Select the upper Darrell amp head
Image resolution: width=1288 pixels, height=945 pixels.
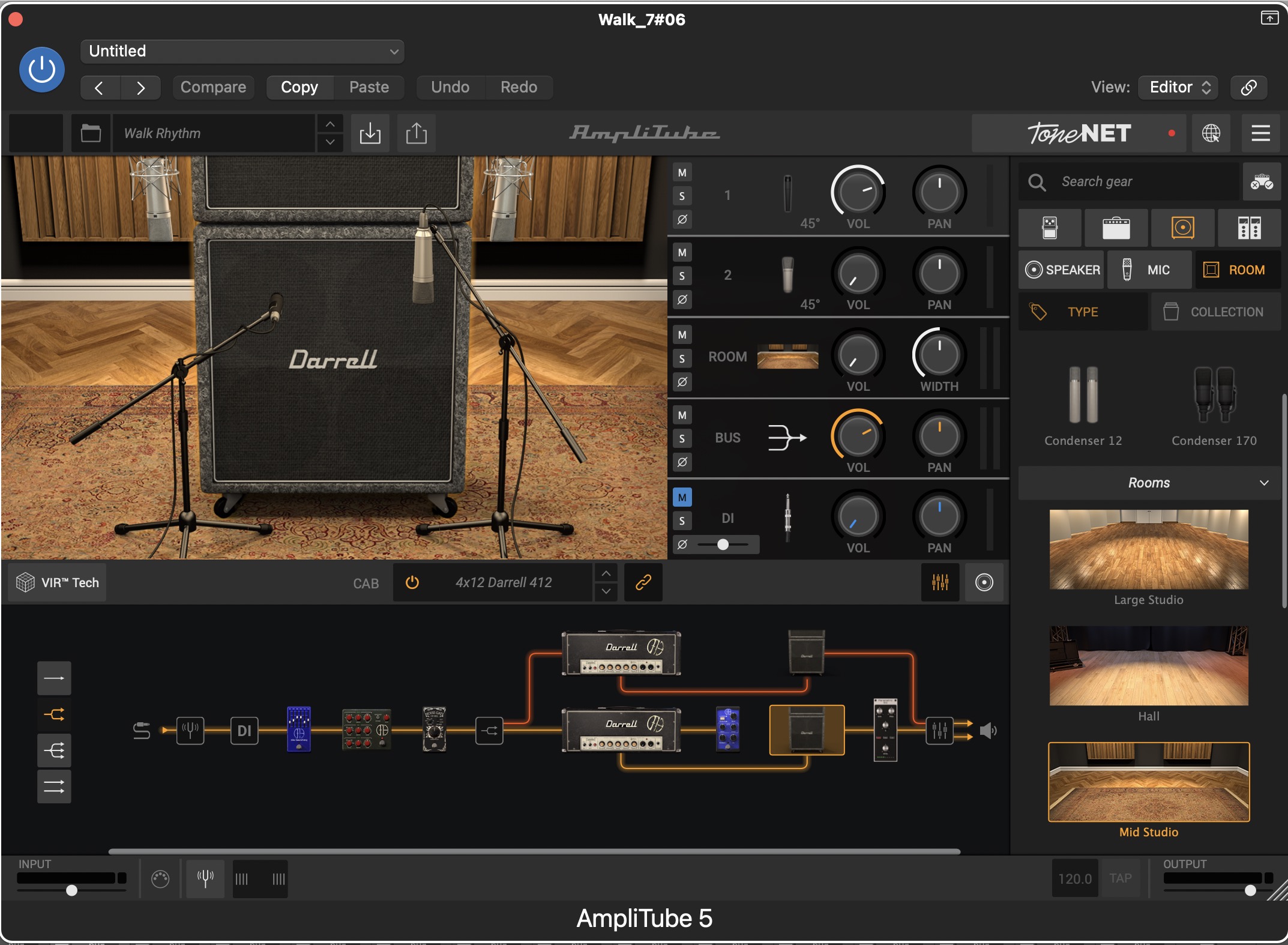(621, 653)
